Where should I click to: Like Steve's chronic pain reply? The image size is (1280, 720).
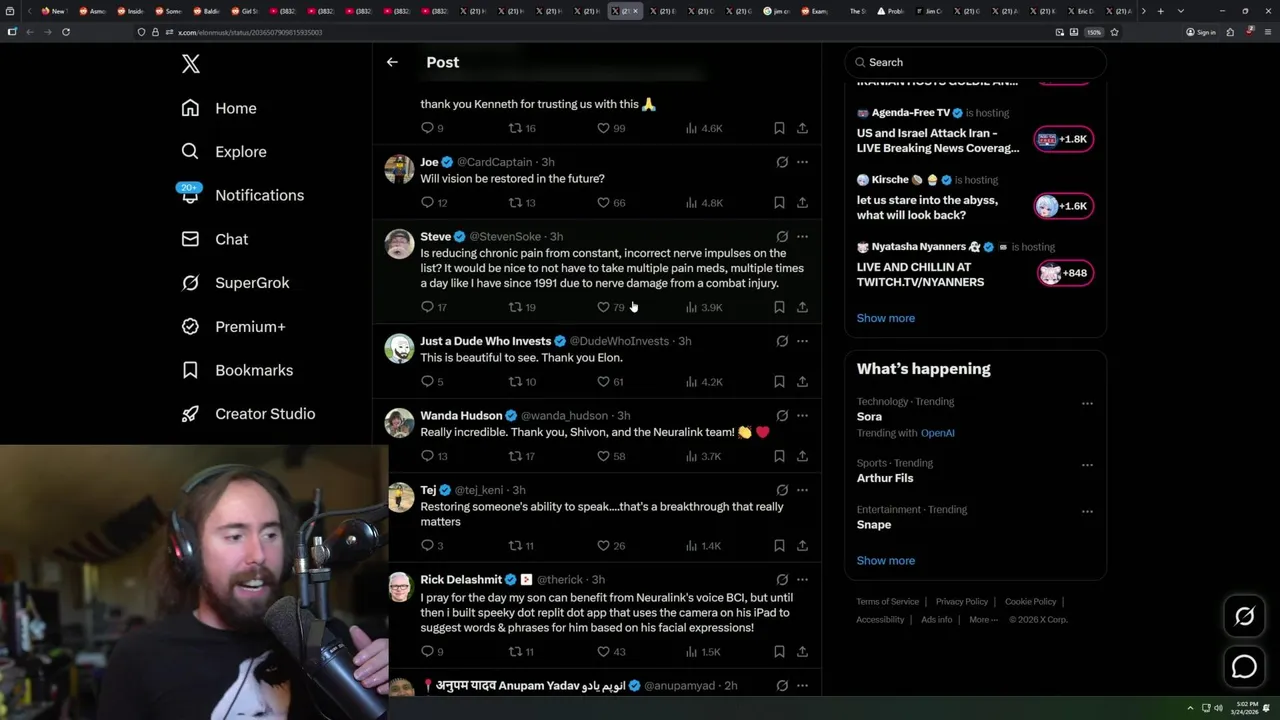611,307
